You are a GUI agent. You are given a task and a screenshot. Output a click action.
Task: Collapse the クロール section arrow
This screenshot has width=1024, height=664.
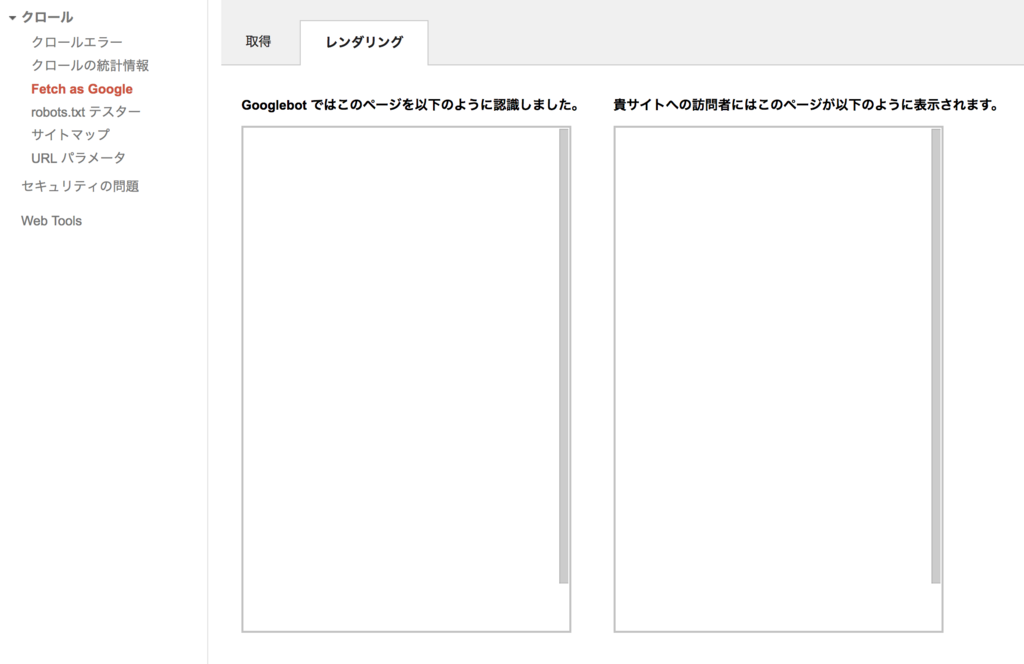pos(12,18)
